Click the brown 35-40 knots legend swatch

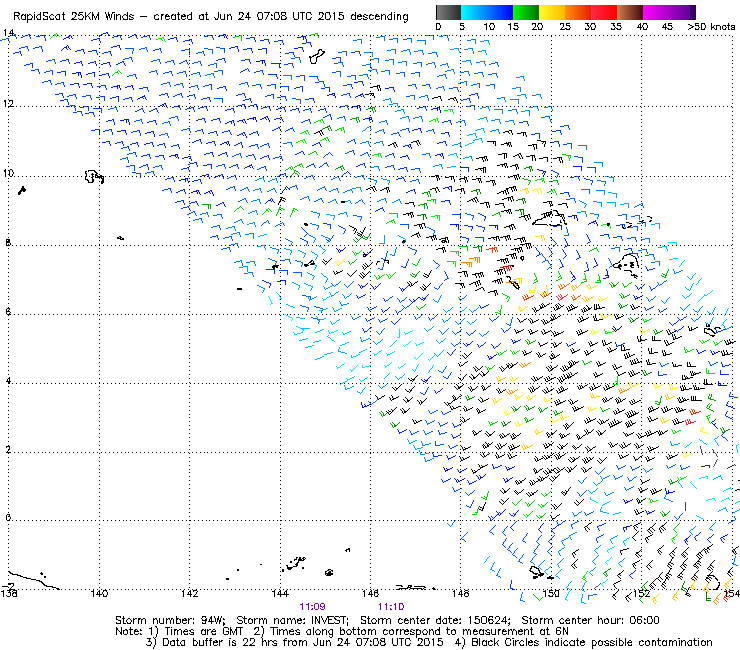(x=630, y=12)
